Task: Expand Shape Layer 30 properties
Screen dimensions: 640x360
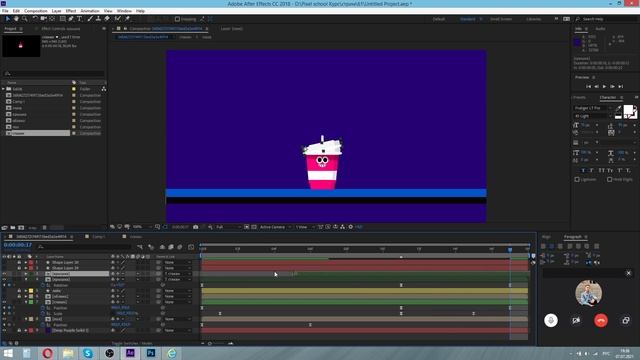Action: 26,262
